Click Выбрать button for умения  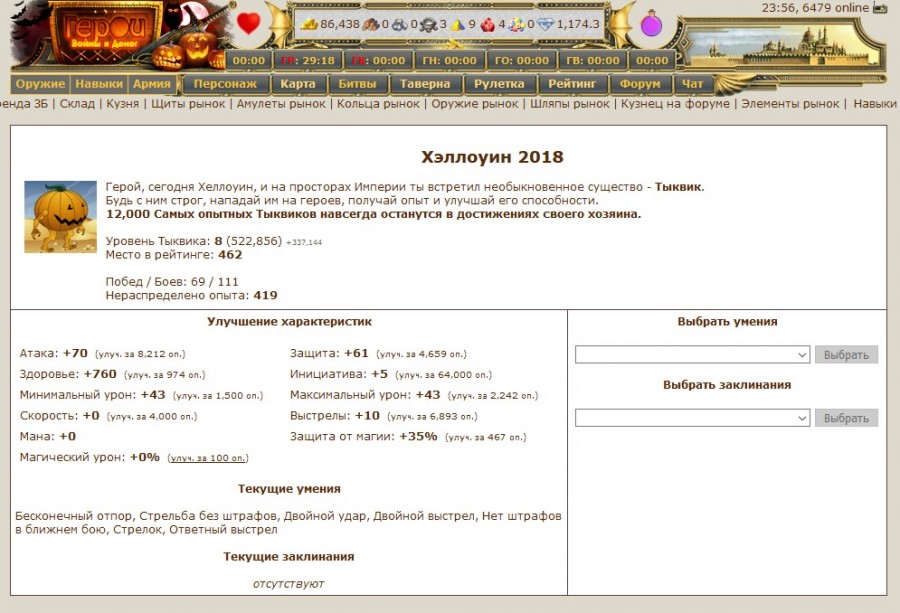coord(846,355)
